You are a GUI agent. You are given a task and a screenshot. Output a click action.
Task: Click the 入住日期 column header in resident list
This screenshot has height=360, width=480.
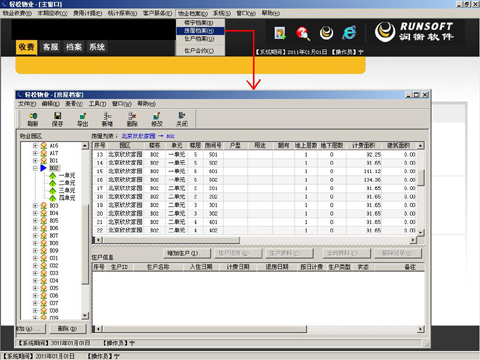[201, 267]
